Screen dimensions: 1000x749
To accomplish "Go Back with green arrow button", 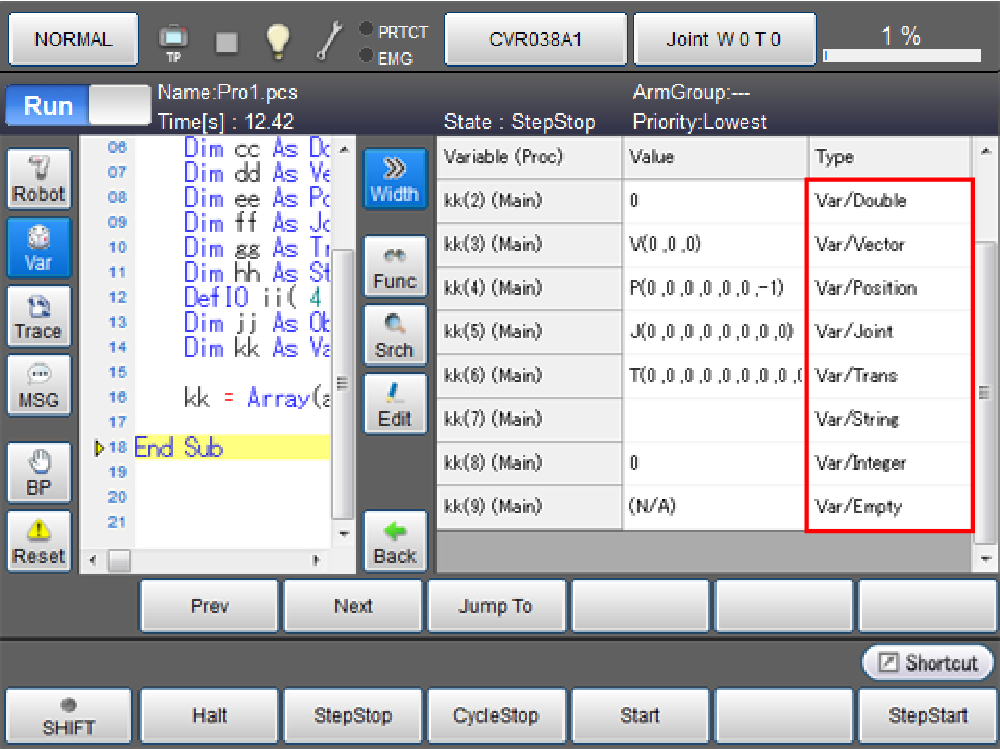I will click(394, 541).
